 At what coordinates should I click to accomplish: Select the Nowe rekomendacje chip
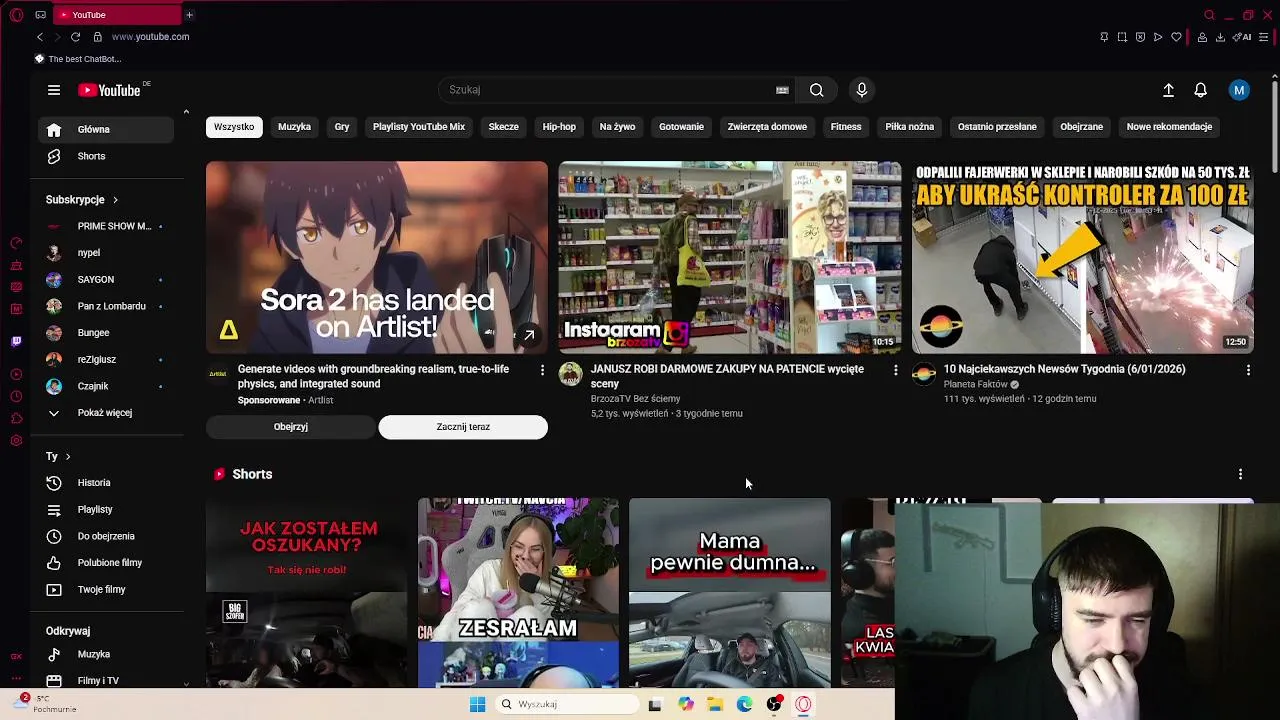(x=1169, y=127)
